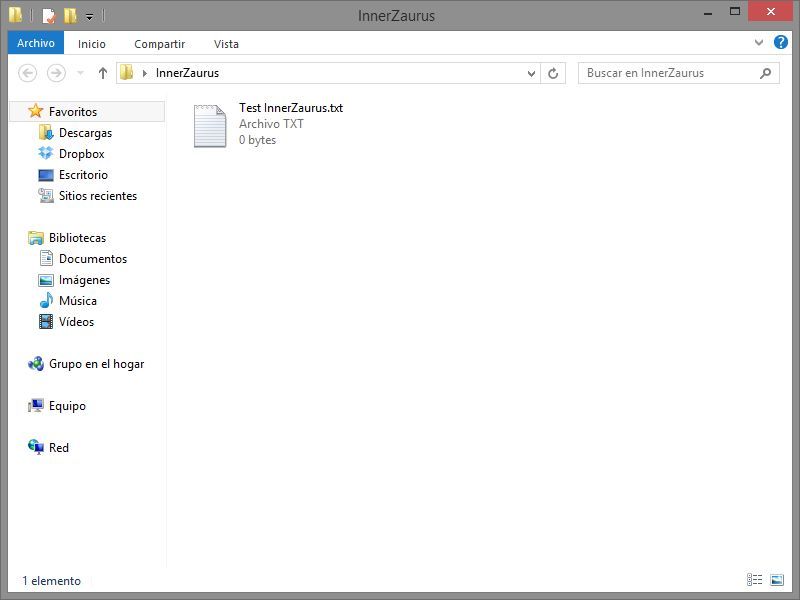This screenshot has width=800, height=600.
Task: Click the Escritorio desktop icon
Action: pos(46,175)
